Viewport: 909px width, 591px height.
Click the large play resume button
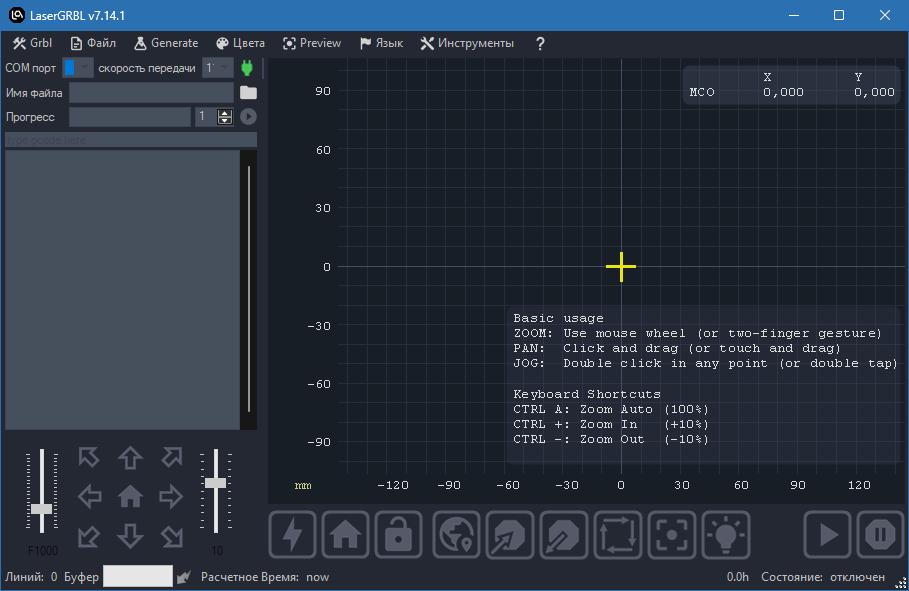(827, 534)
